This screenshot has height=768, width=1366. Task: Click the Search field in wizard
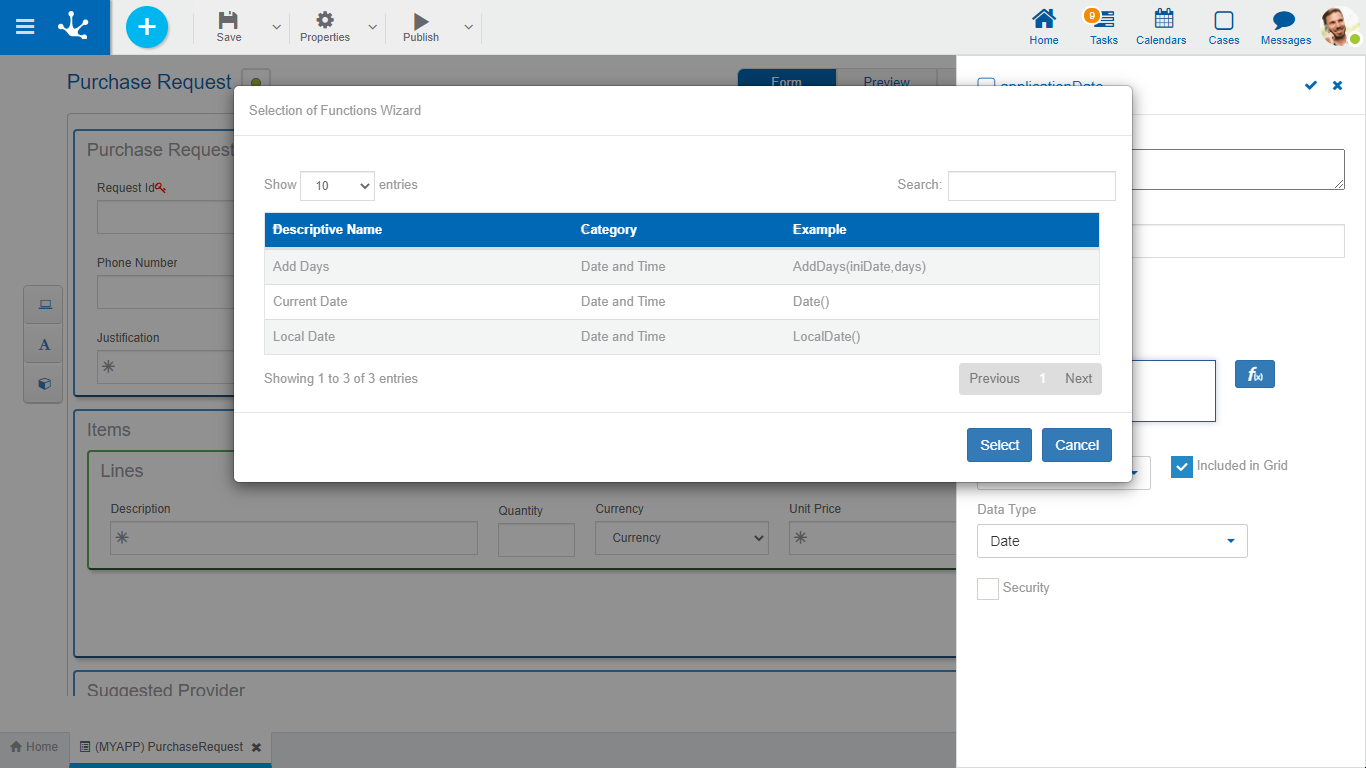coord(1031,186)
